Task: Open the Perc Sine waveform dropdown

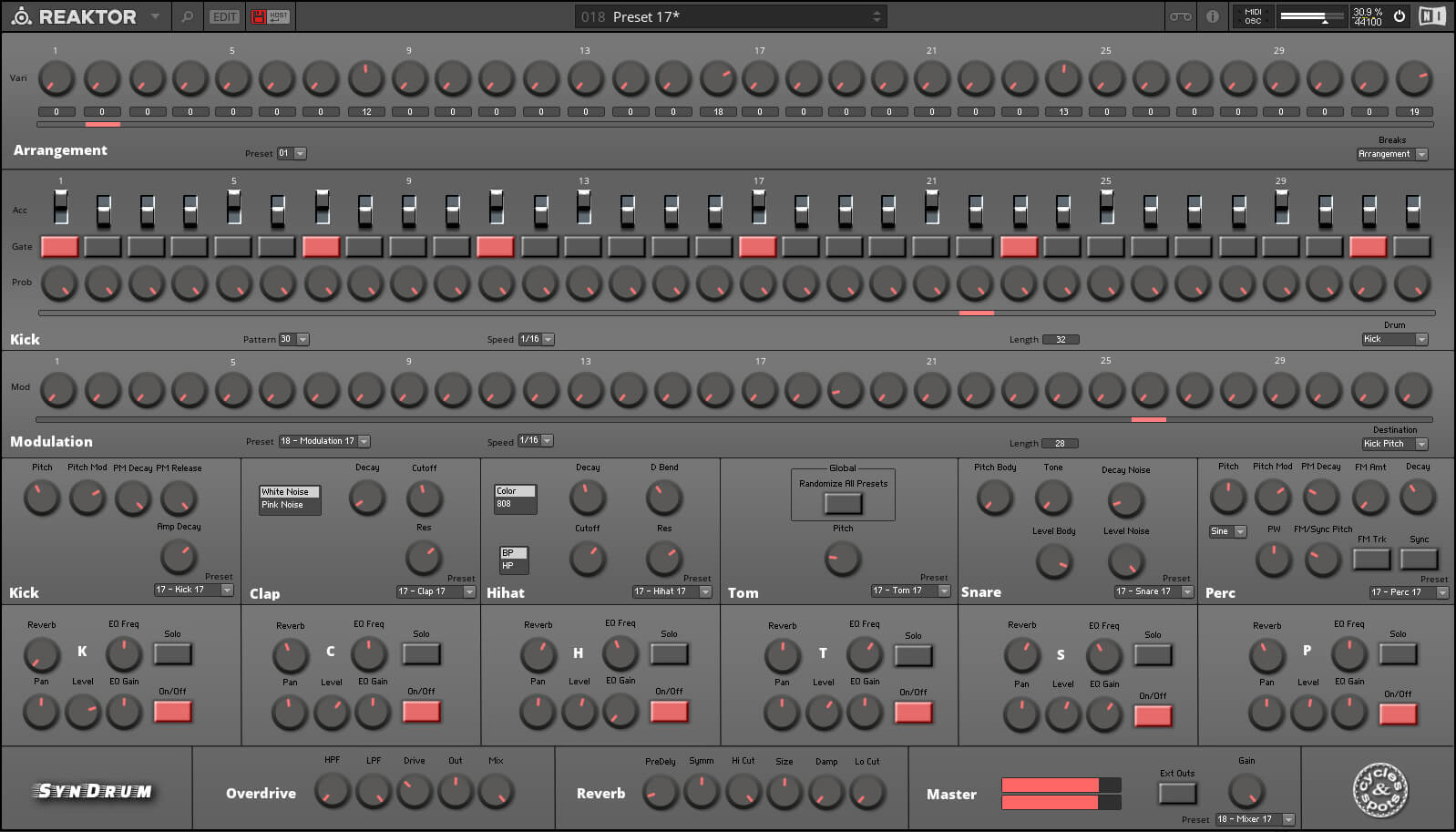Action: click(x=1227, y=531)
